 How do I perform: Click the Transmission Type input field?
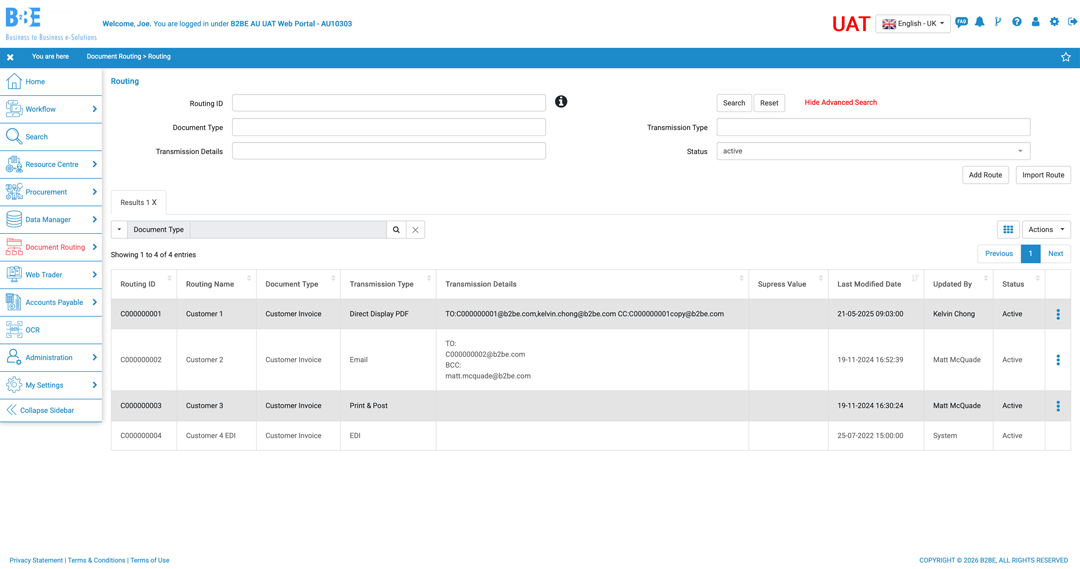(872, 127)
